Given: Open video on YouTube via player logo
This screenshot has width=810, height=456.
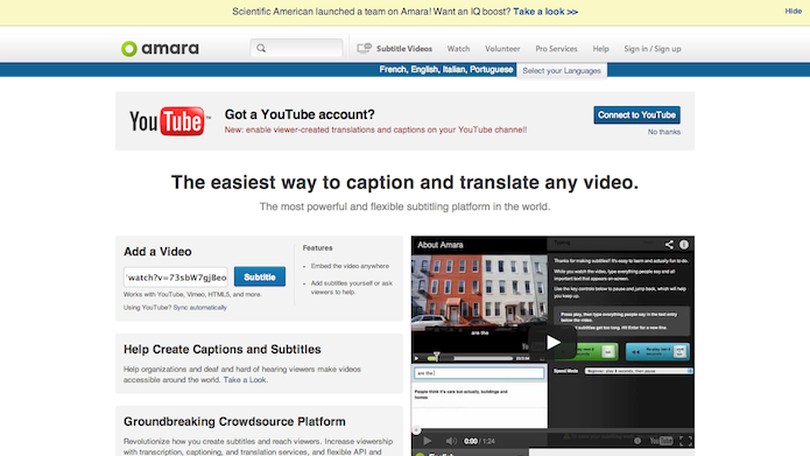Looking at the screenshot, I should (x=659, y=440).
